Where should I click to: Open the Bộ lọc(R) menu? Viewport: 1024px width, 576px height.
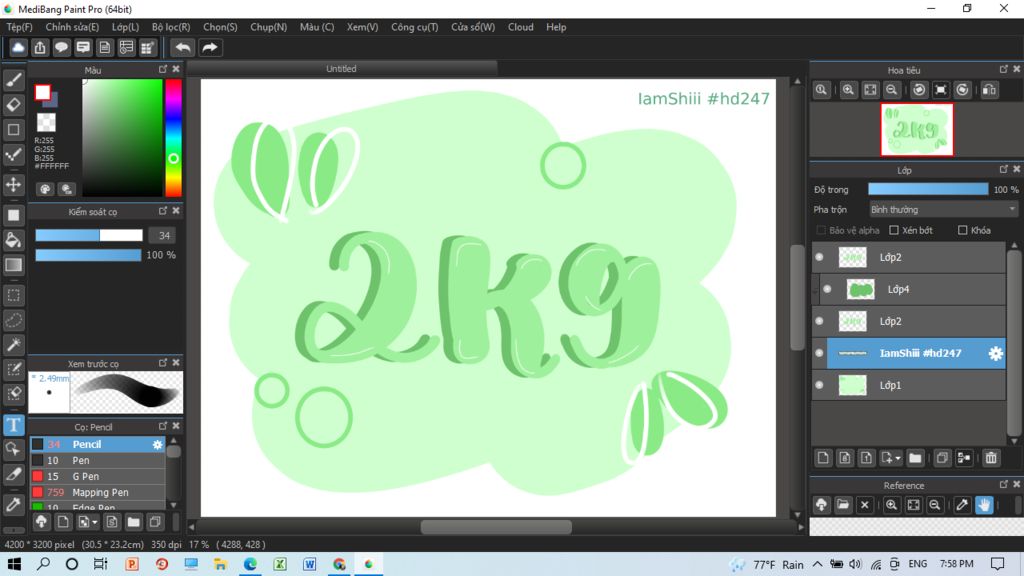point(171,27)
